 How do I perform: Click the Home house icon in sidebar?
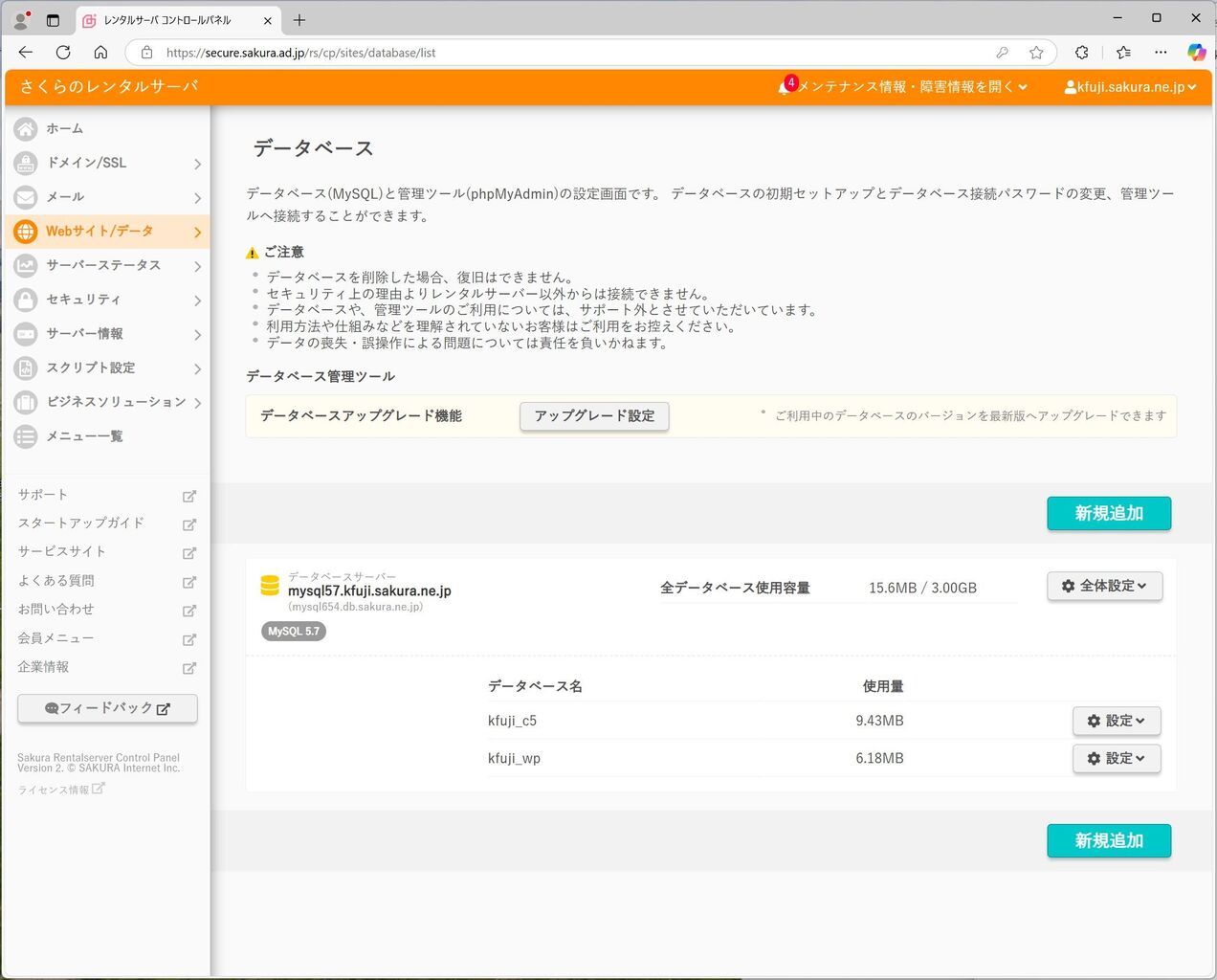(x=26, y=128)
